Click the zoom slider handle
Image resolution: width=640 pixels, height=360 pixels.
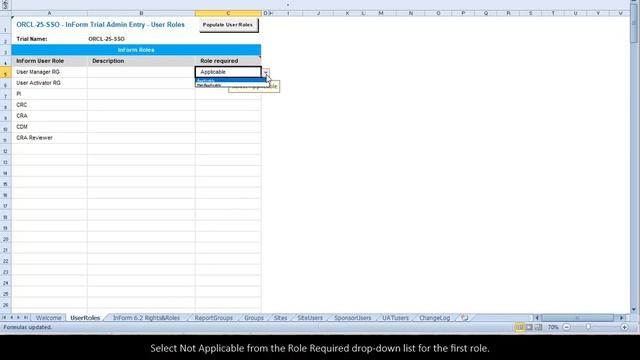pos(588,327)
